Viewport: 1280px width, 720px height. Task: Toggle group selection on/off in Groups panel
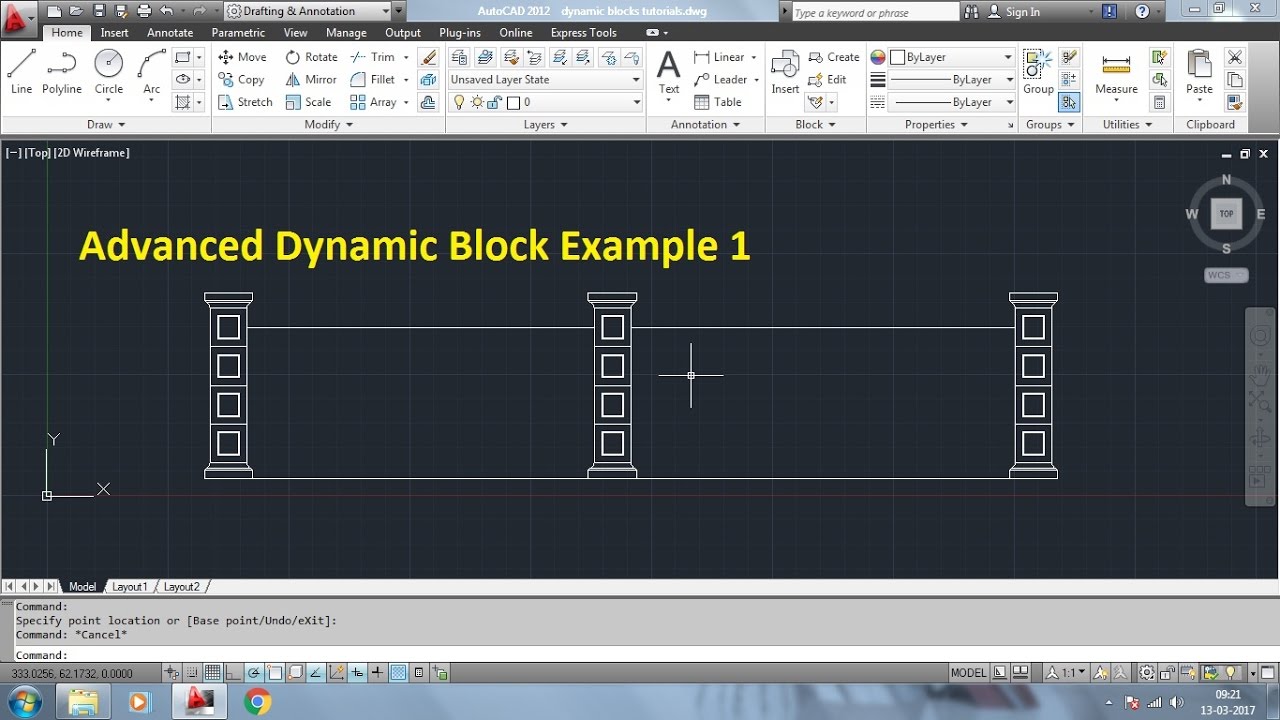point(1069,102)
